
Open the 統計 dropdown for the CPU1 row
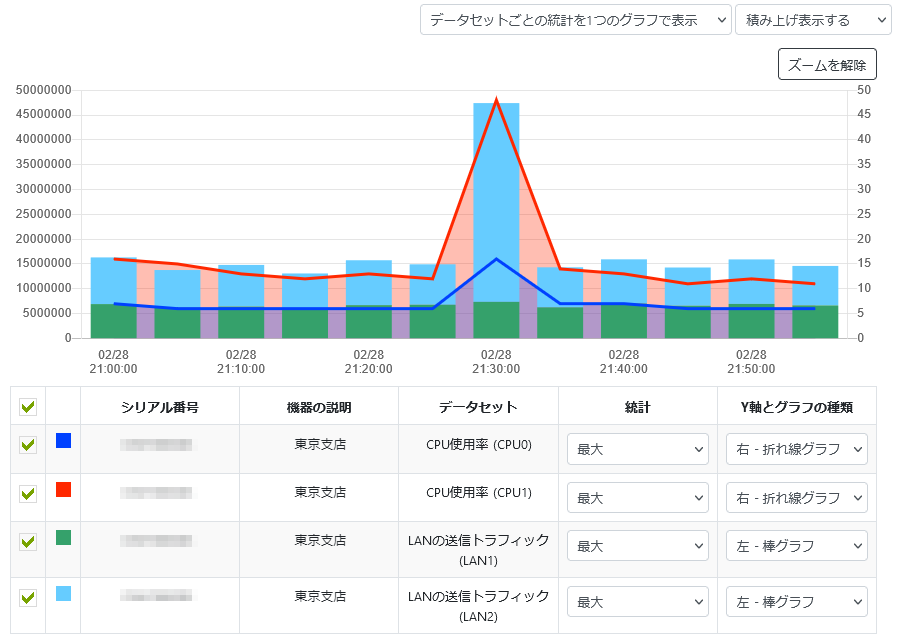click(x=637, y=497)
